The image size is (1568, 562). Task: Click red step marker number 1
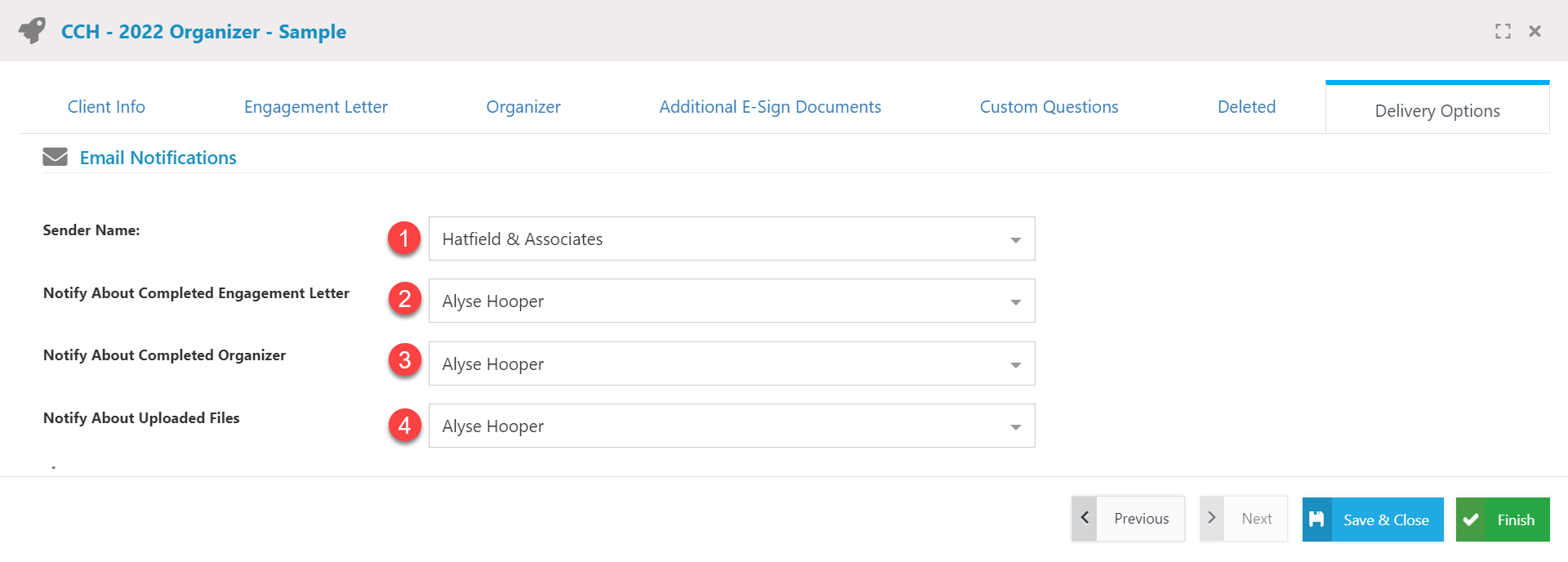click(404, 238)
